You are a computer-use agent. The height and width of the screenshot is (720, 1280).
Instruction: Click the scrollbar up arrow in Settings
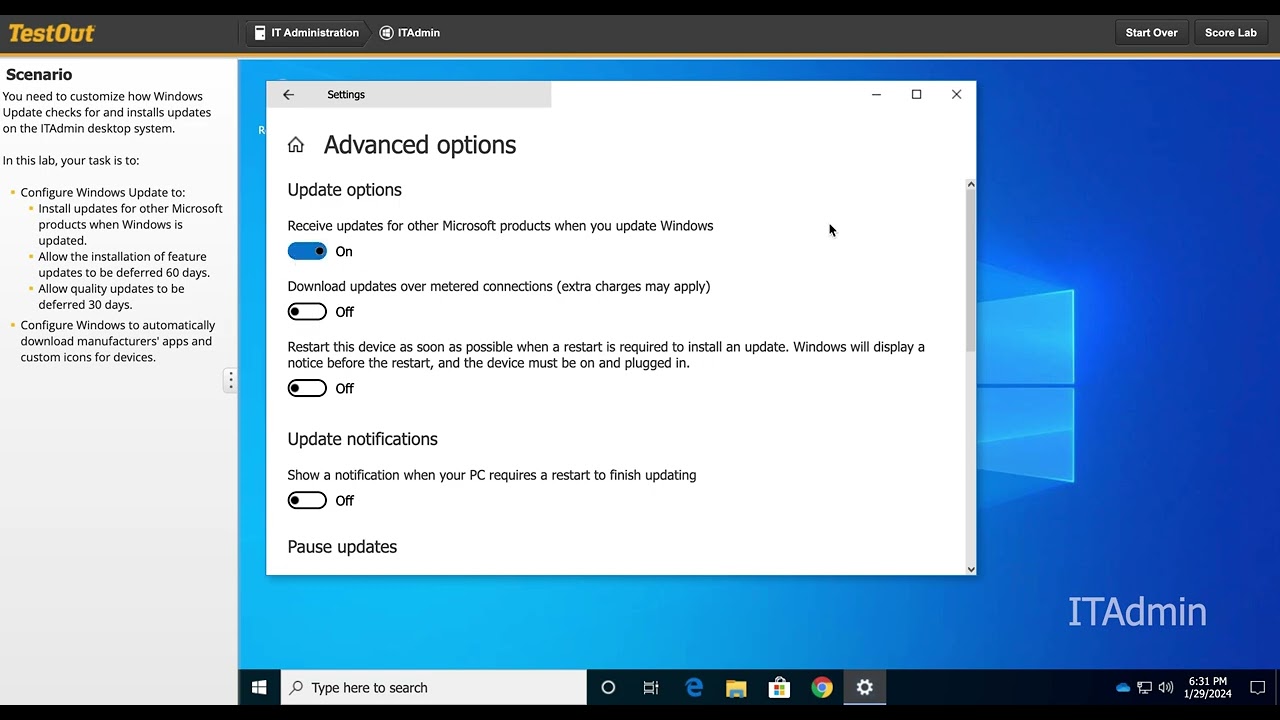[970, 185]
